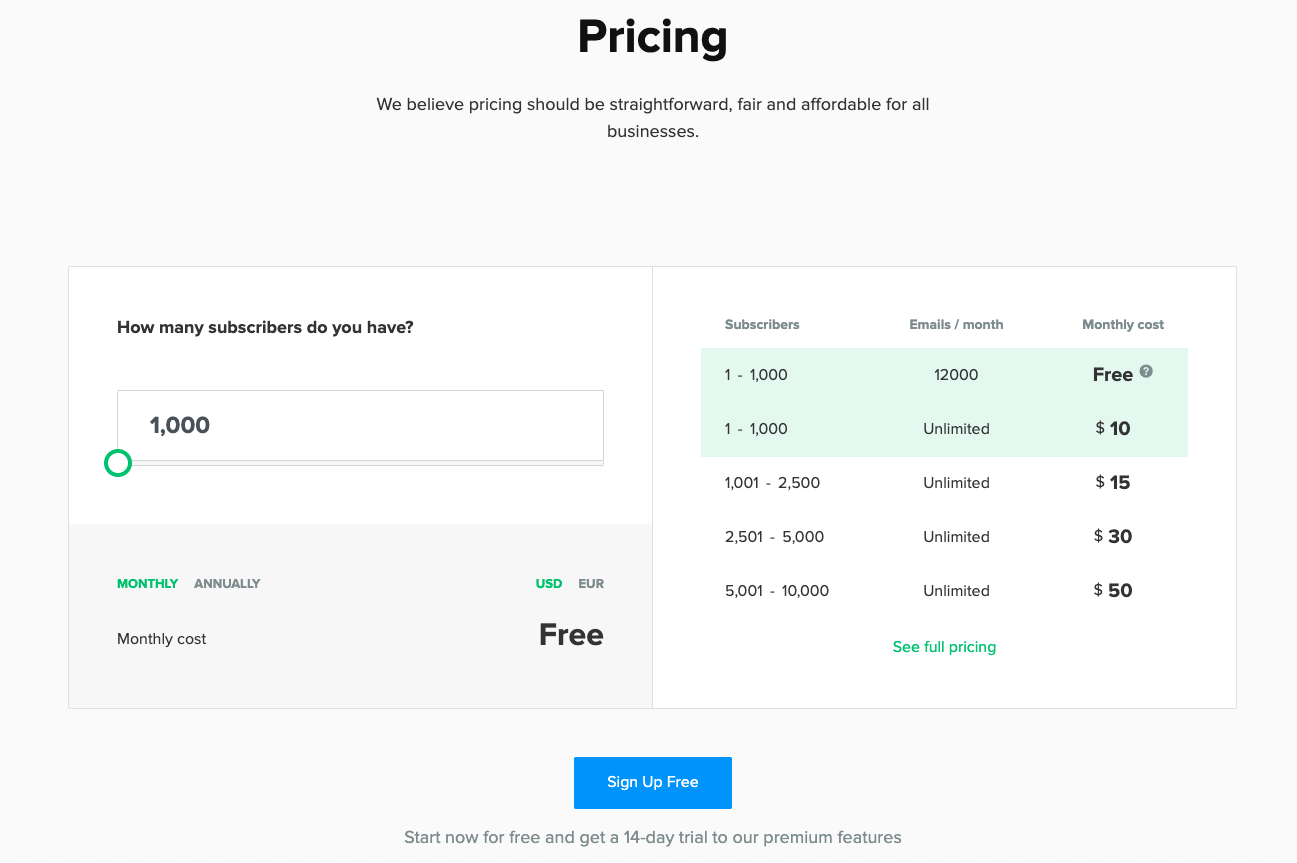1297x863 pixels.
Task: Click the Pricing page heading
Action: pos(652,37)
